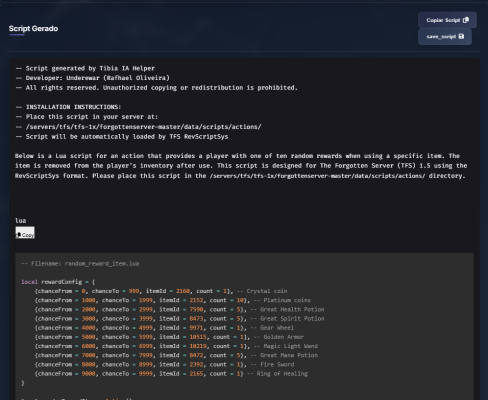Click the 'local rewardConfig = {' line
Viewport: 488px width, 400px height.
58,282
